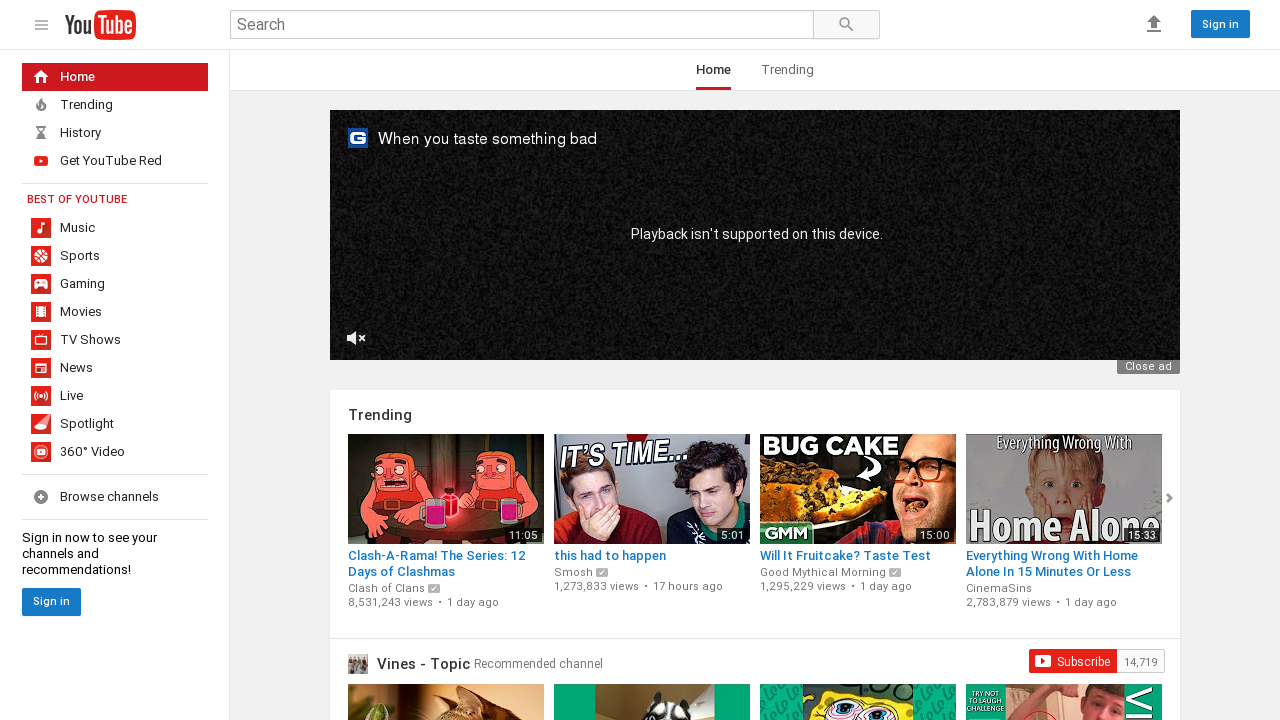Click the Home house icon in sidebar

(x=41, y=77)
